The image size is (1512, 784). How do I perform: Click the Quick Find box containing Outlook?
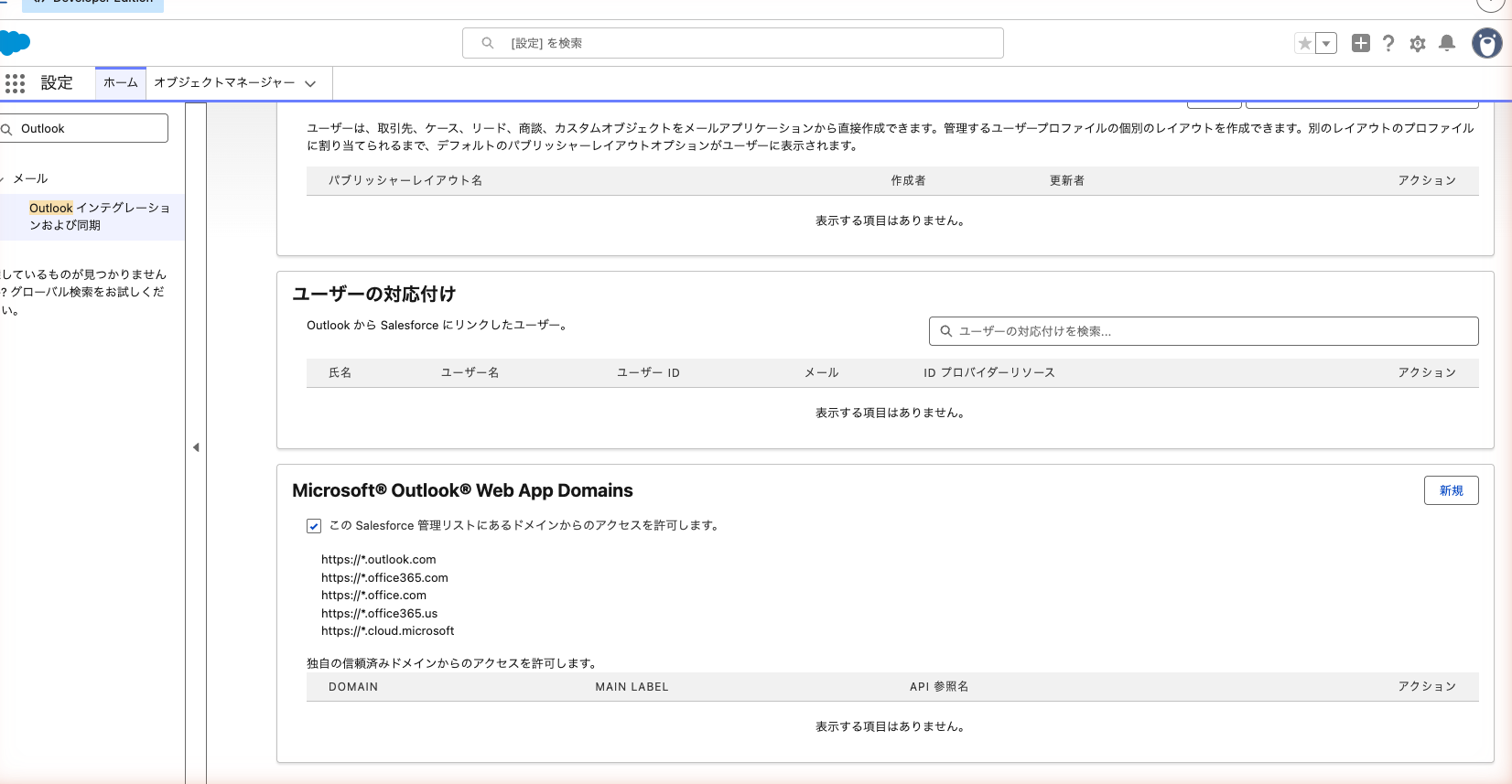click(x=84, y=128)
